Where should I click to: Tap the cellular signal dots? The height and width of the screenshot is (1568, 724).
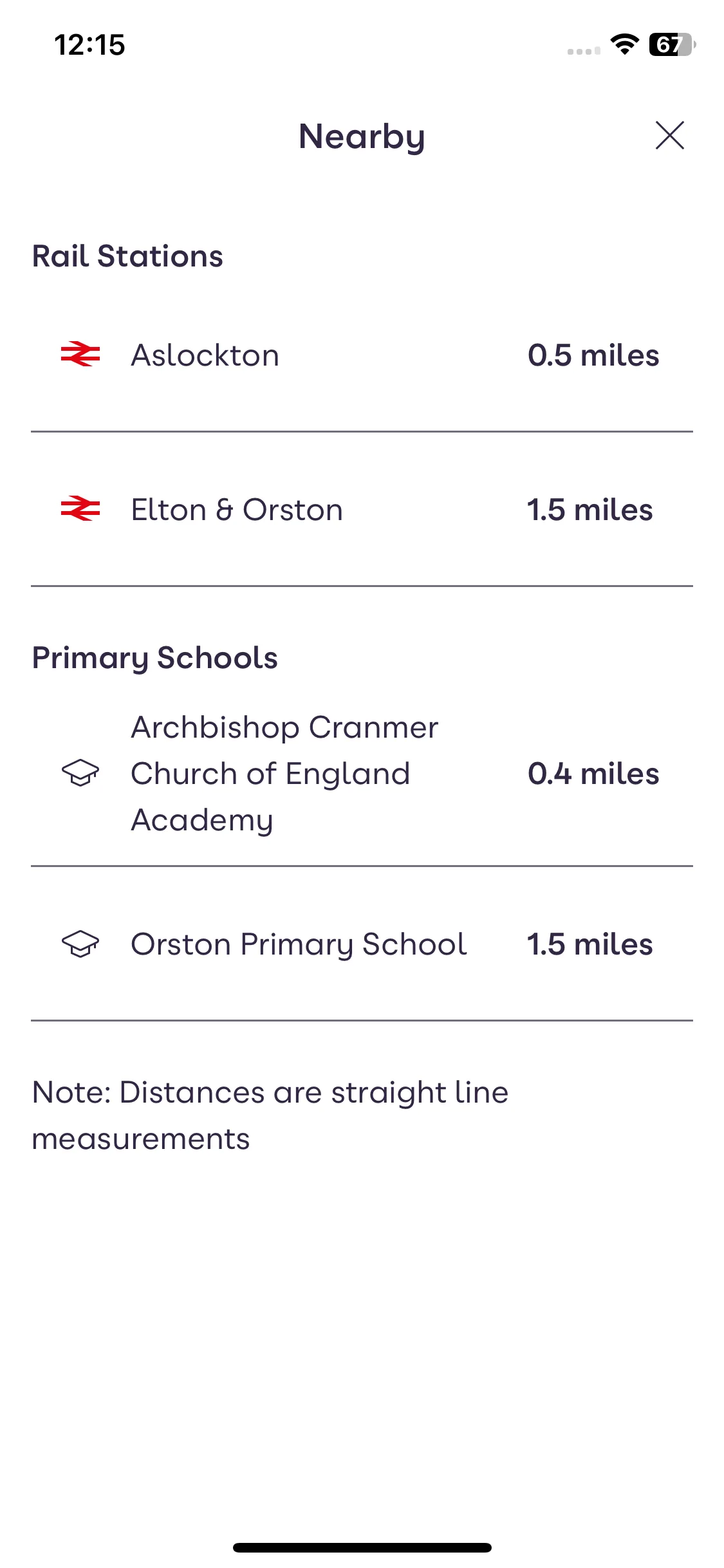click(584, 51)
